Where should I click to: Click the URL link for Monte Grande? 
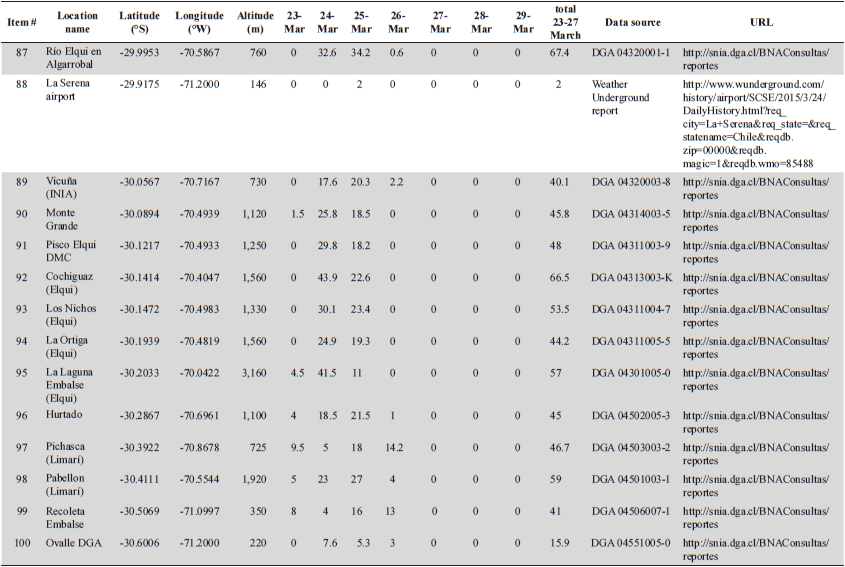755,219
